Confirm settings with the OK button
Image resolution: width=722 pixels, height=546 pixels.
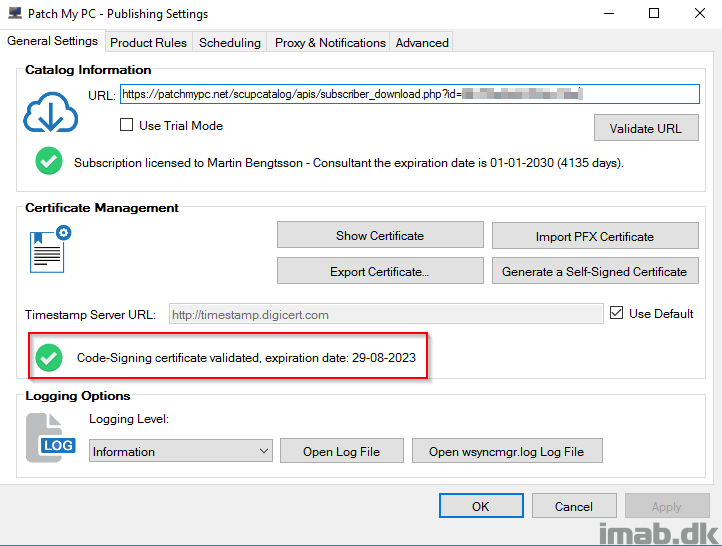(481, 506)
